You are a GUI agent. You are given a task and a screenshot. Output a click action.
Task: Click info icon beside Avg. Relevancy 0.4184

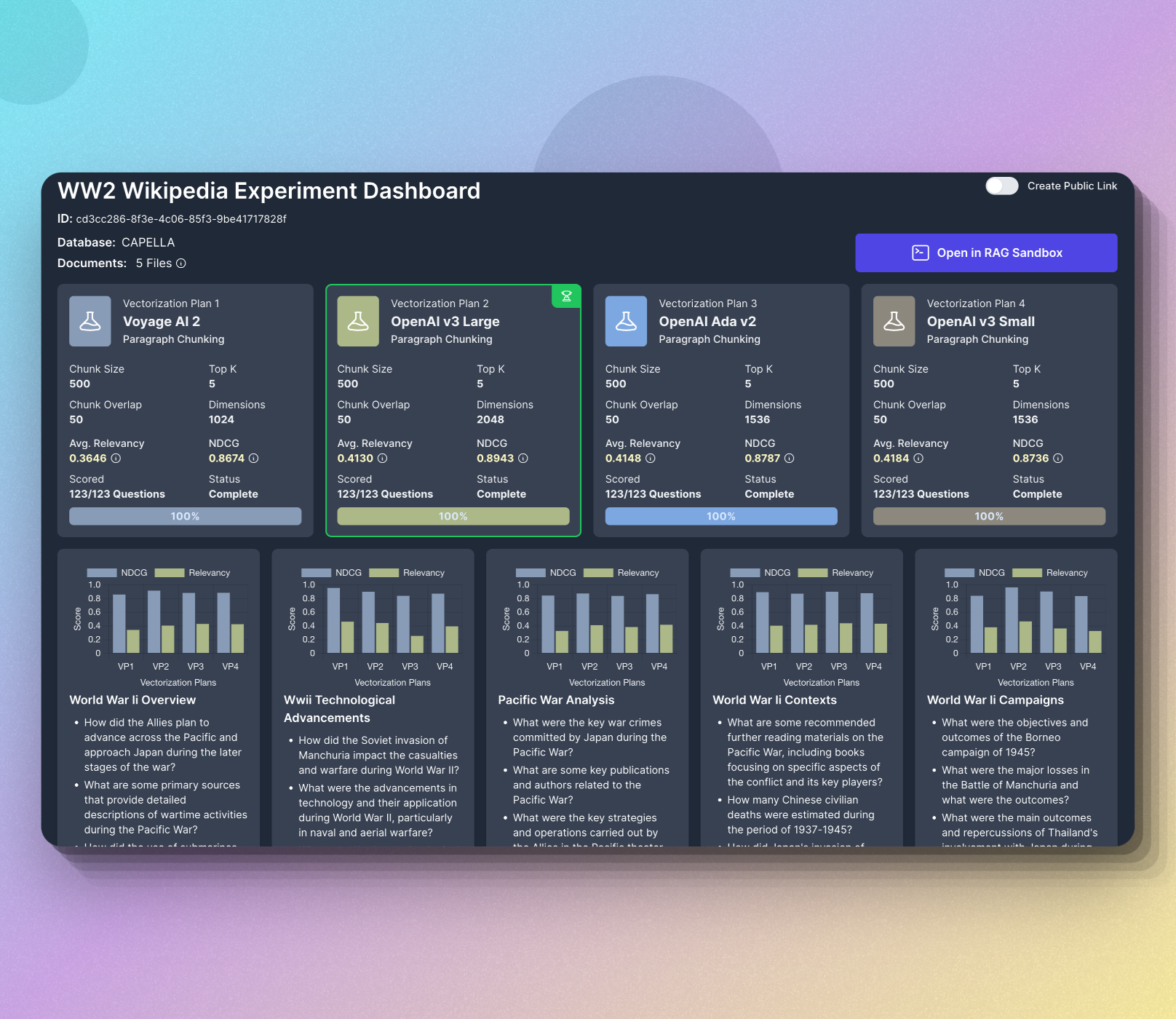click(918, 459)
